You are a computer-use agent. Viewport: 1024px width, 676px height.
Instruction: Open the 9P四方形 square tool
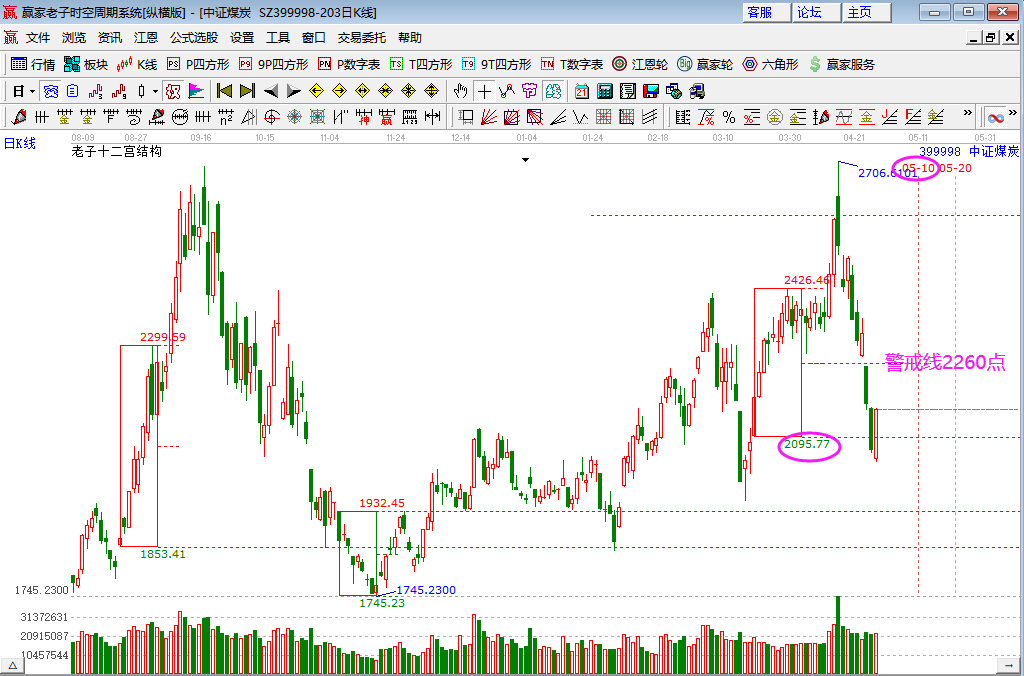(x=273, y=64)
